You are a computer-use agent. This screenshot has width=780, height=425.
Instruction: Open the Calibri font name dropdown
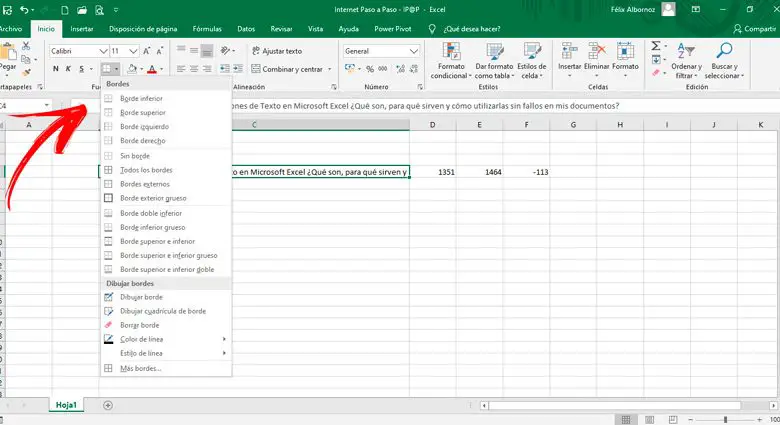(103, 51)
